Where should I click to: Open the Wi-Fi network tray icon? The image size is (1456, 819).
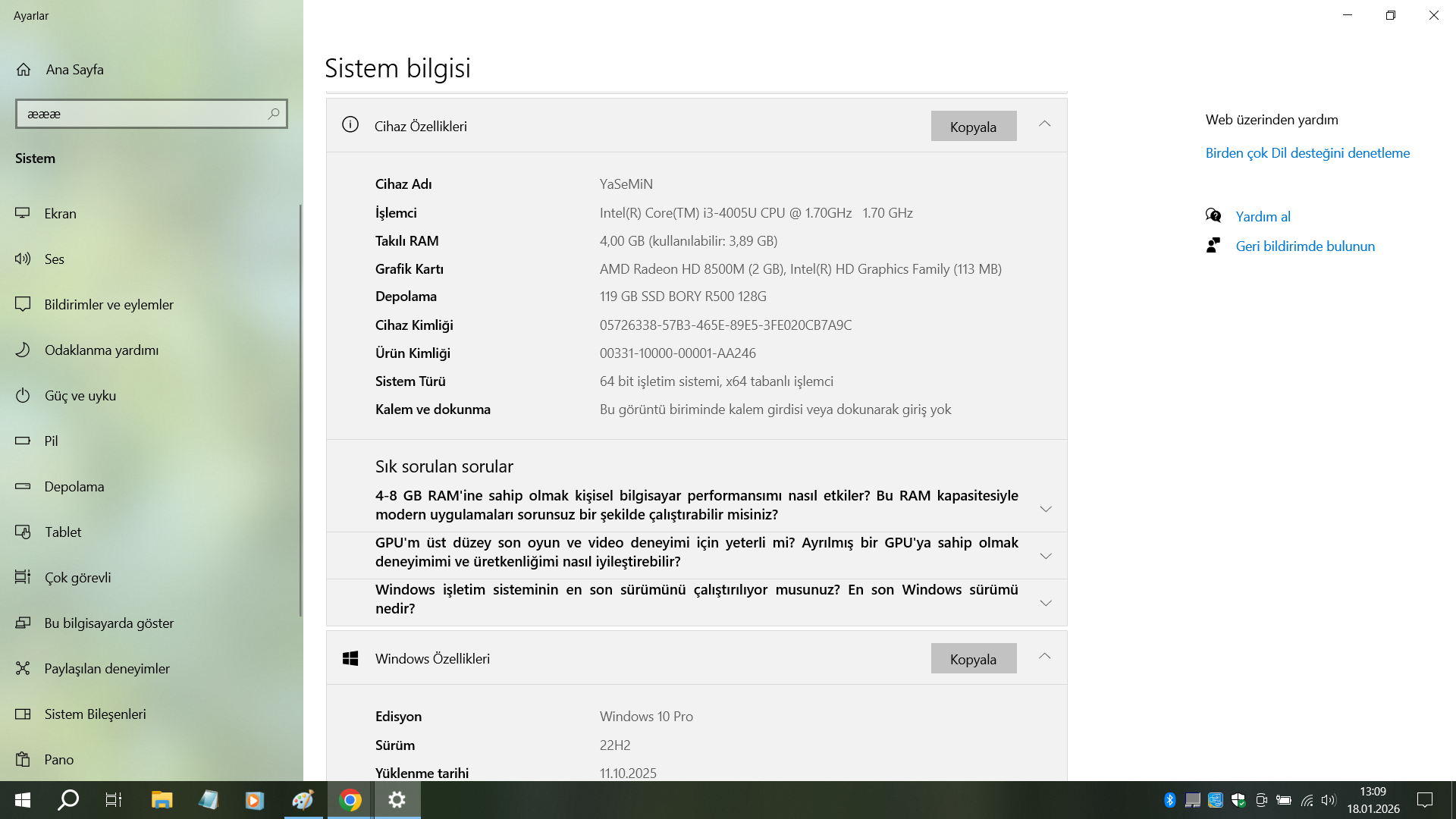(x=1307, y=800)
